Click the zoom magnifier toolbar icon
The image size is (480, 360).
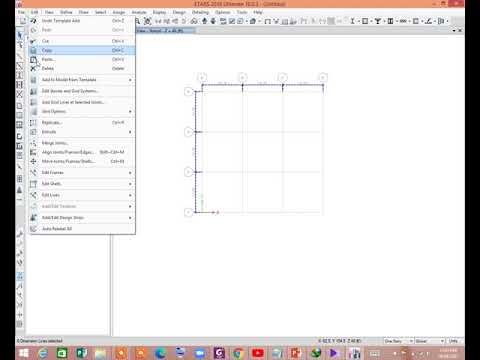[x=137, y=21]
